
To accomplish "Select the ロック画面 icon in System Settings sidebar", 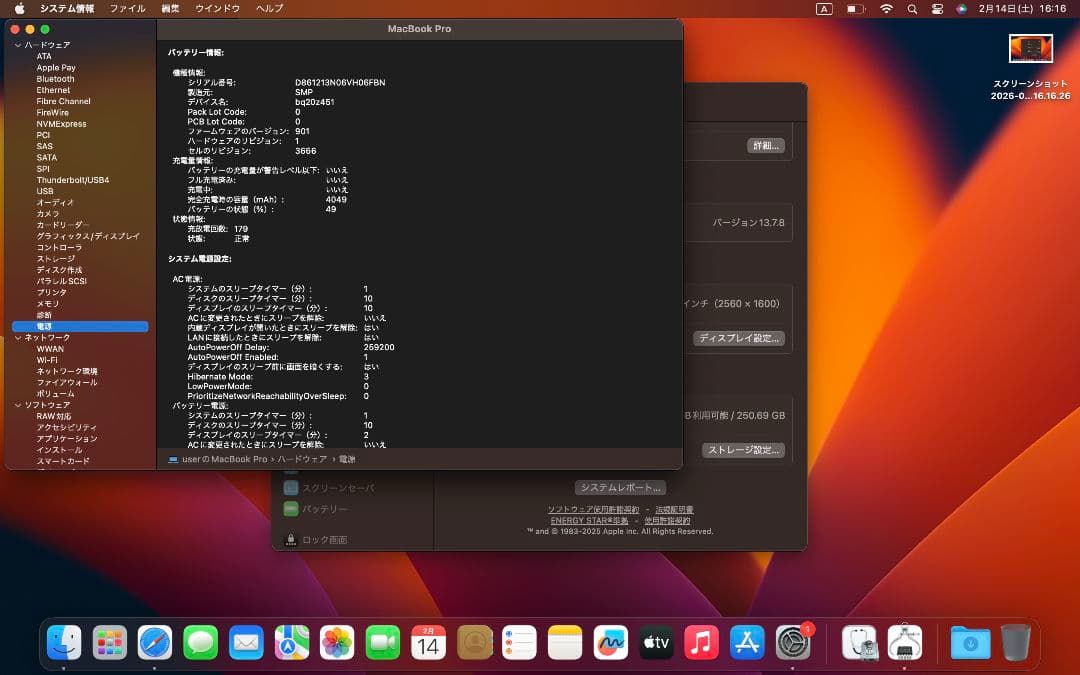I will coord(293,540).
